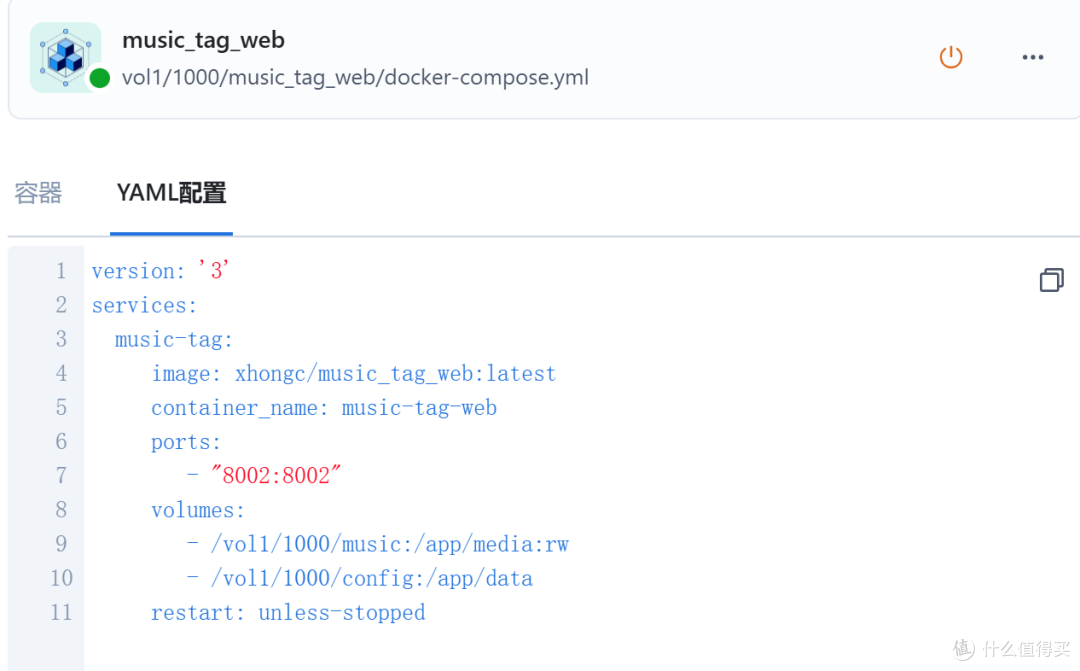Click the green running status indicator

click(x=100, y=78)
